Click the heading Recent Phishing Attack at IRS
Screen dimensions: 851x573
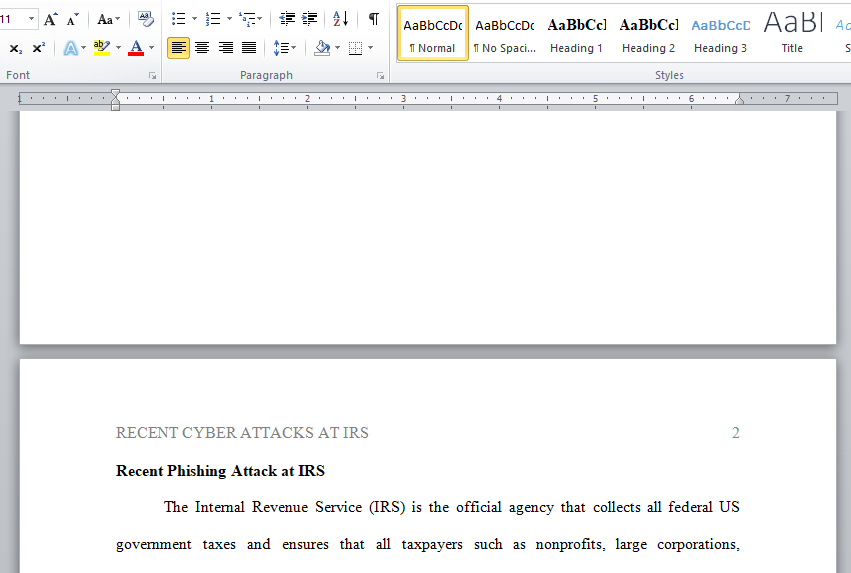point(220,471)
